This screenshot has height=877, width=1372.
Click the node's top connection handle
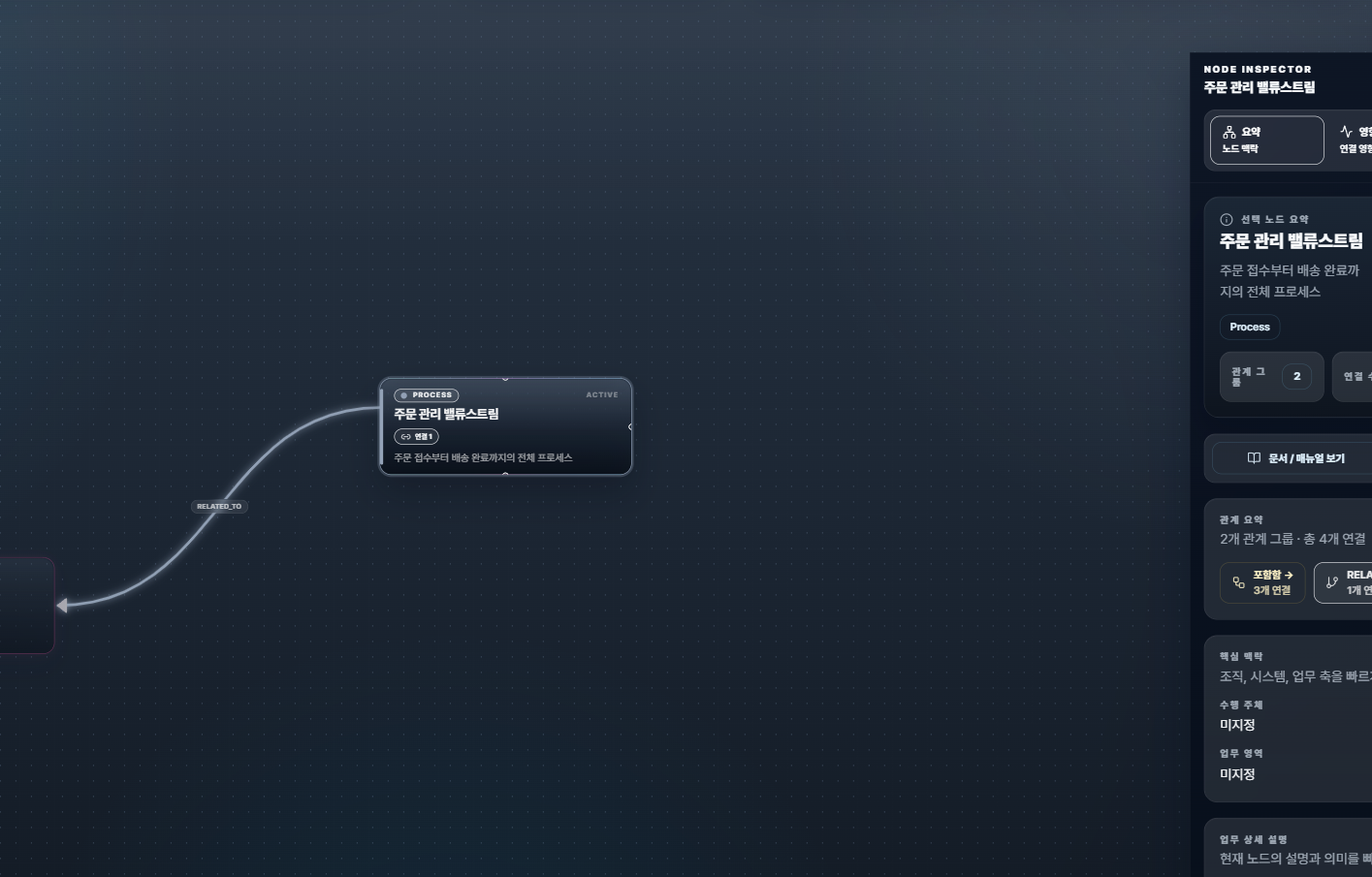pos(505,379)
